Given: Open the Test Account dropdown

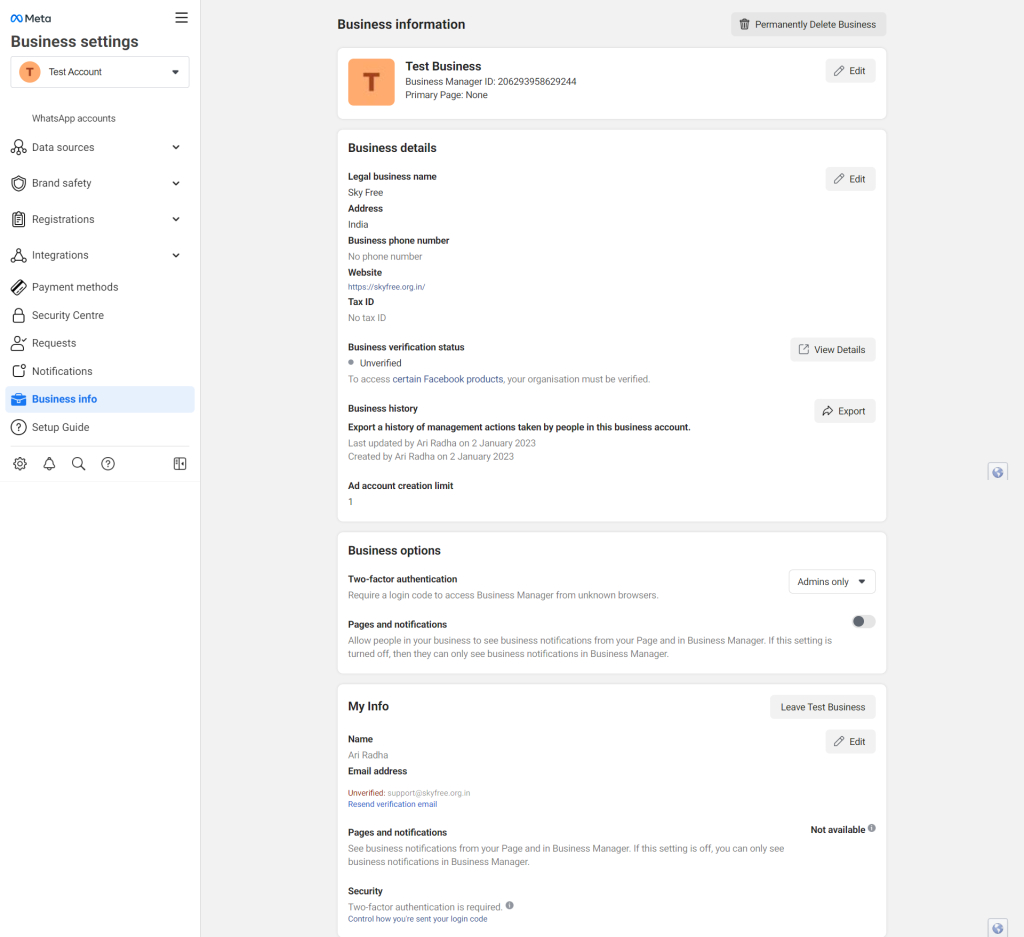Looking at the screenshot, I should pyautogui.click(x=100, y=72).
